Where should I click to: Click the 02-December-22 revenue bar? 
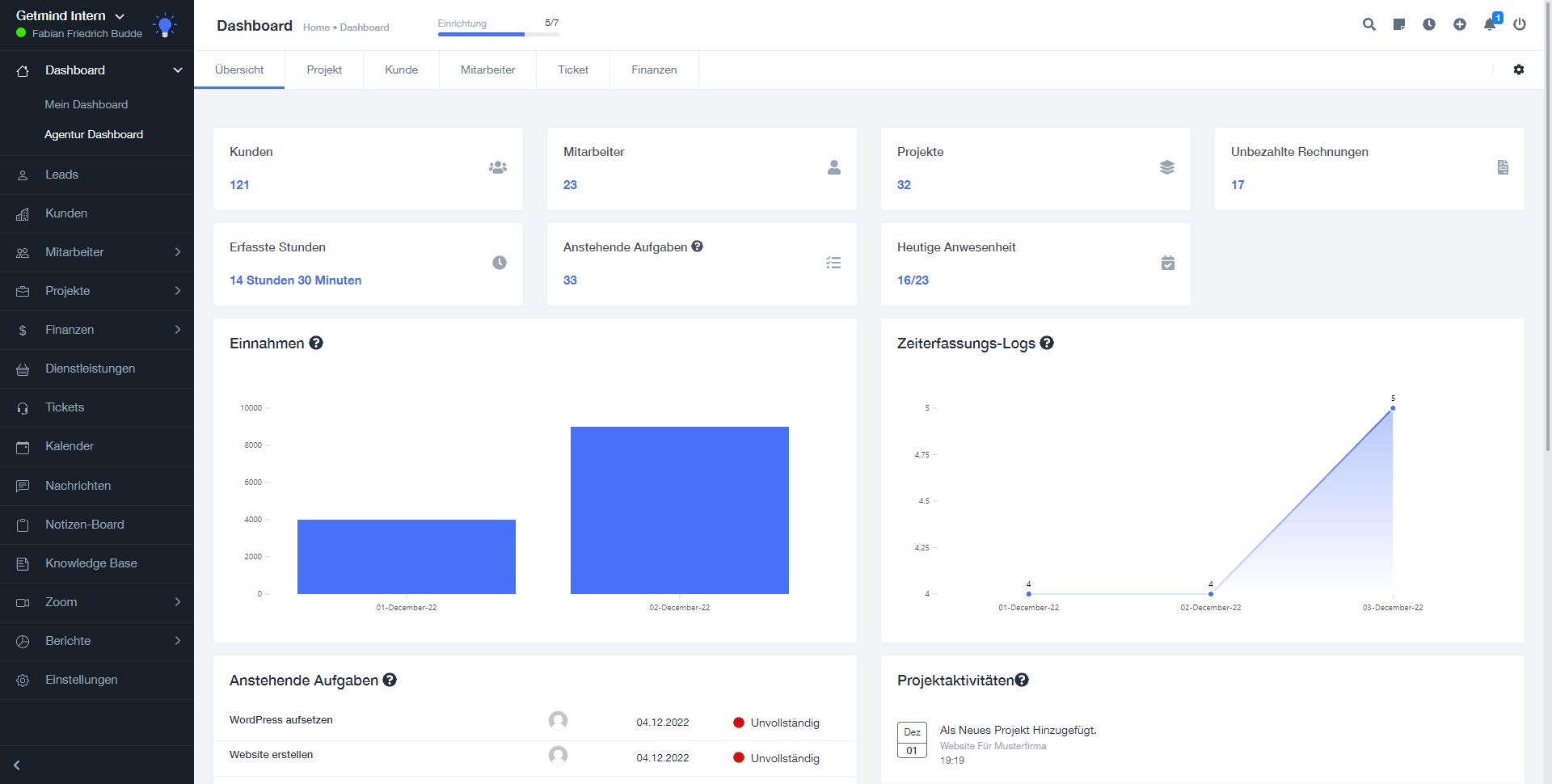679,510
